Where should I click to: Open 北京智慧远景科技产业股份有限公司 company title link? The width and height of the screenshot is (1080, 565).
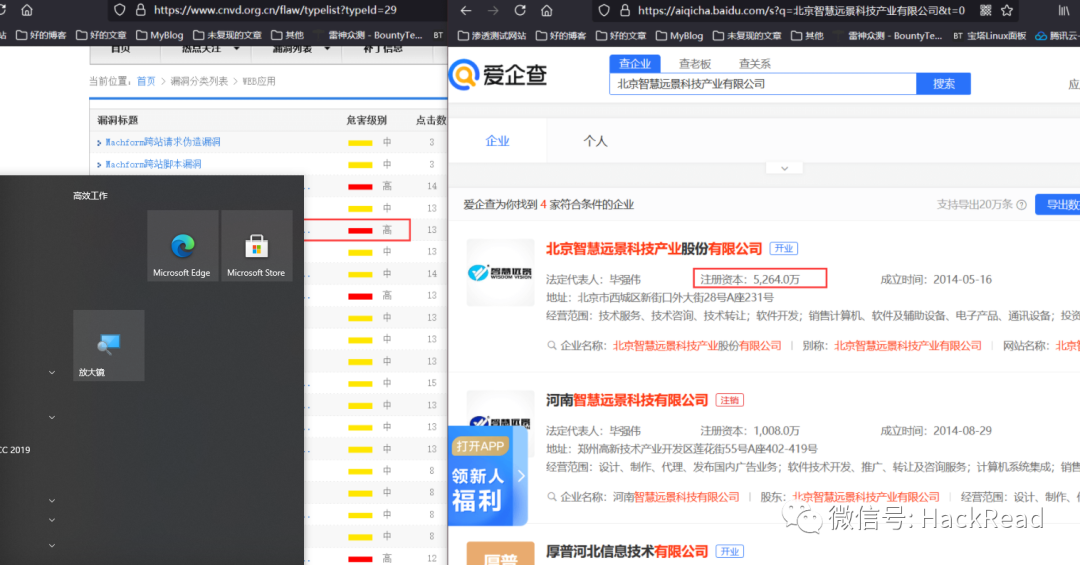coord(654,249)
